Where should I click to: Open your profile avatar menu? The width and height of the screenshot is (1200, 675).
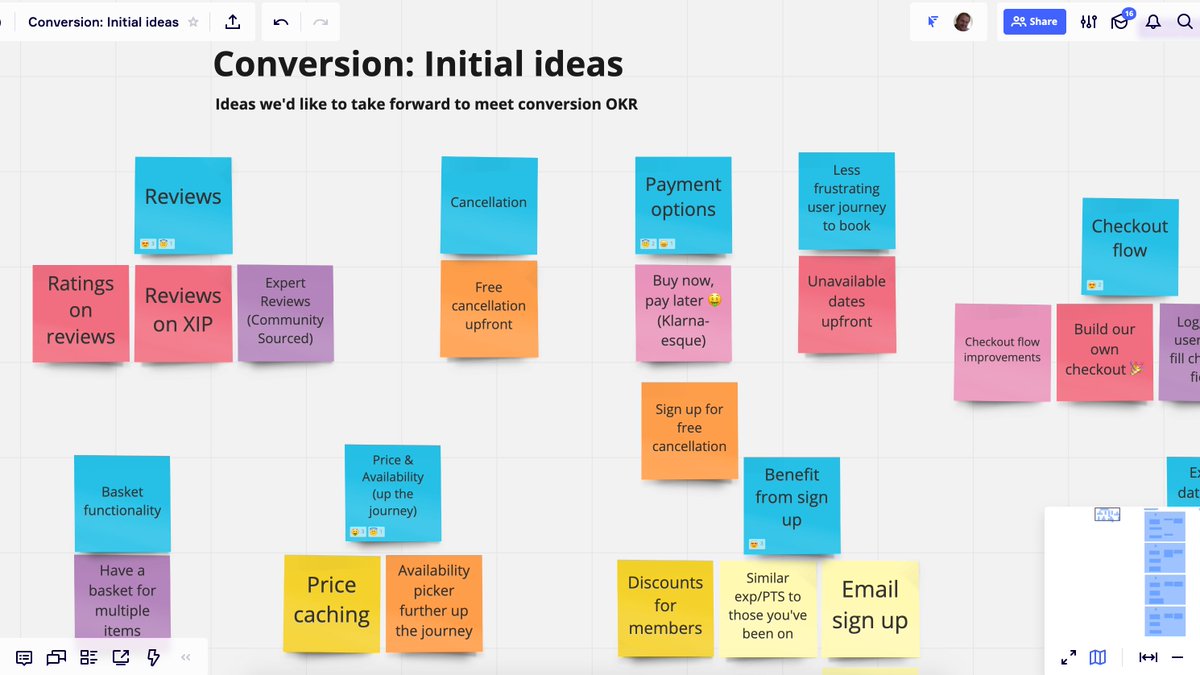click(x=962, y=20)
